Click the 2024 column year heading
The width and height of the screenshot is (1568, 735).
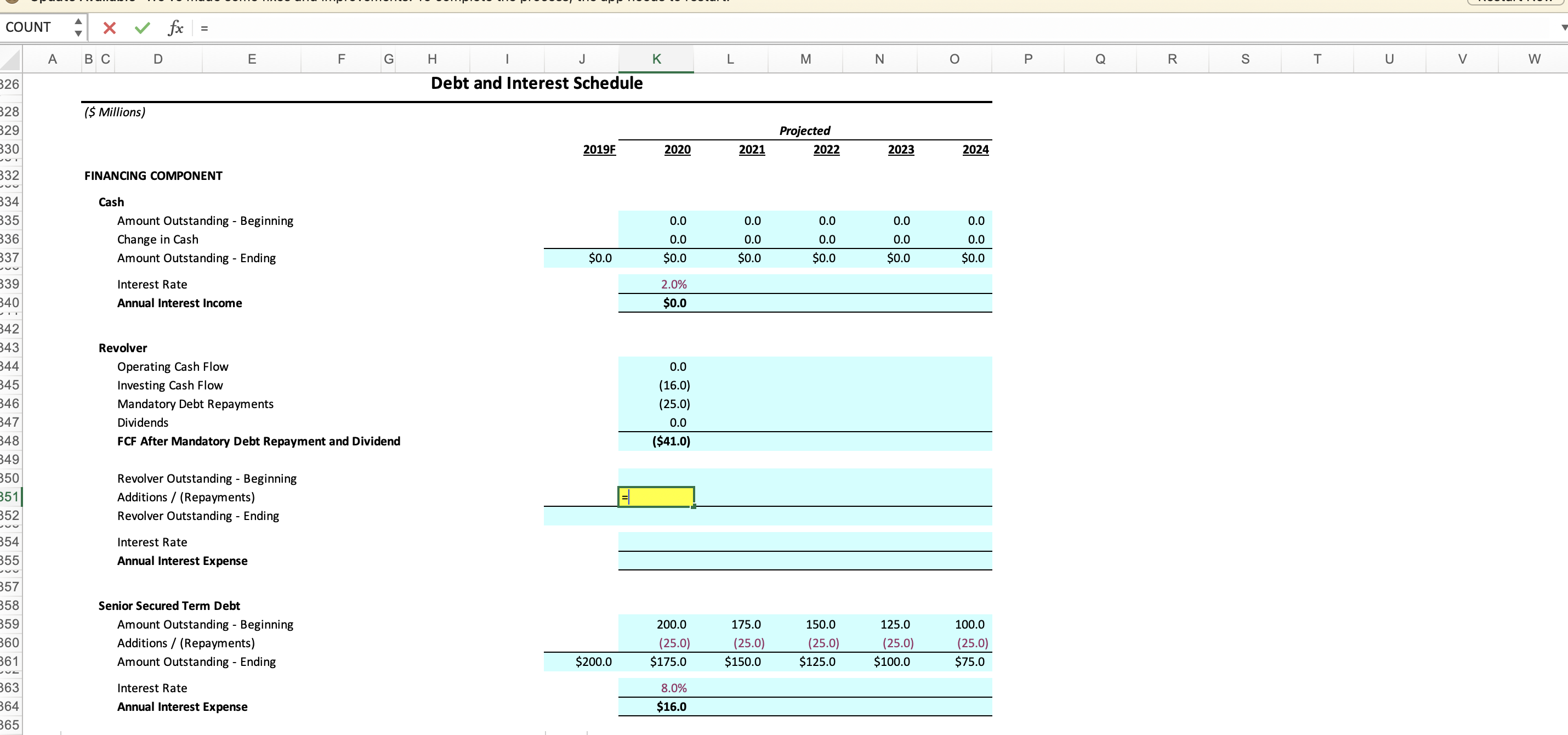[975, 150]
